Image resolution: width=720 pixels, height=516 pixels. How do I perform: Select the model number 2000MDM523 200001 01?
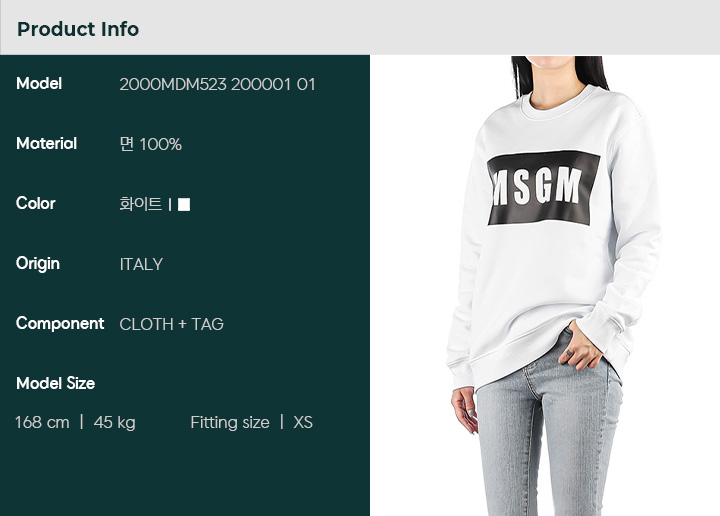217,84
